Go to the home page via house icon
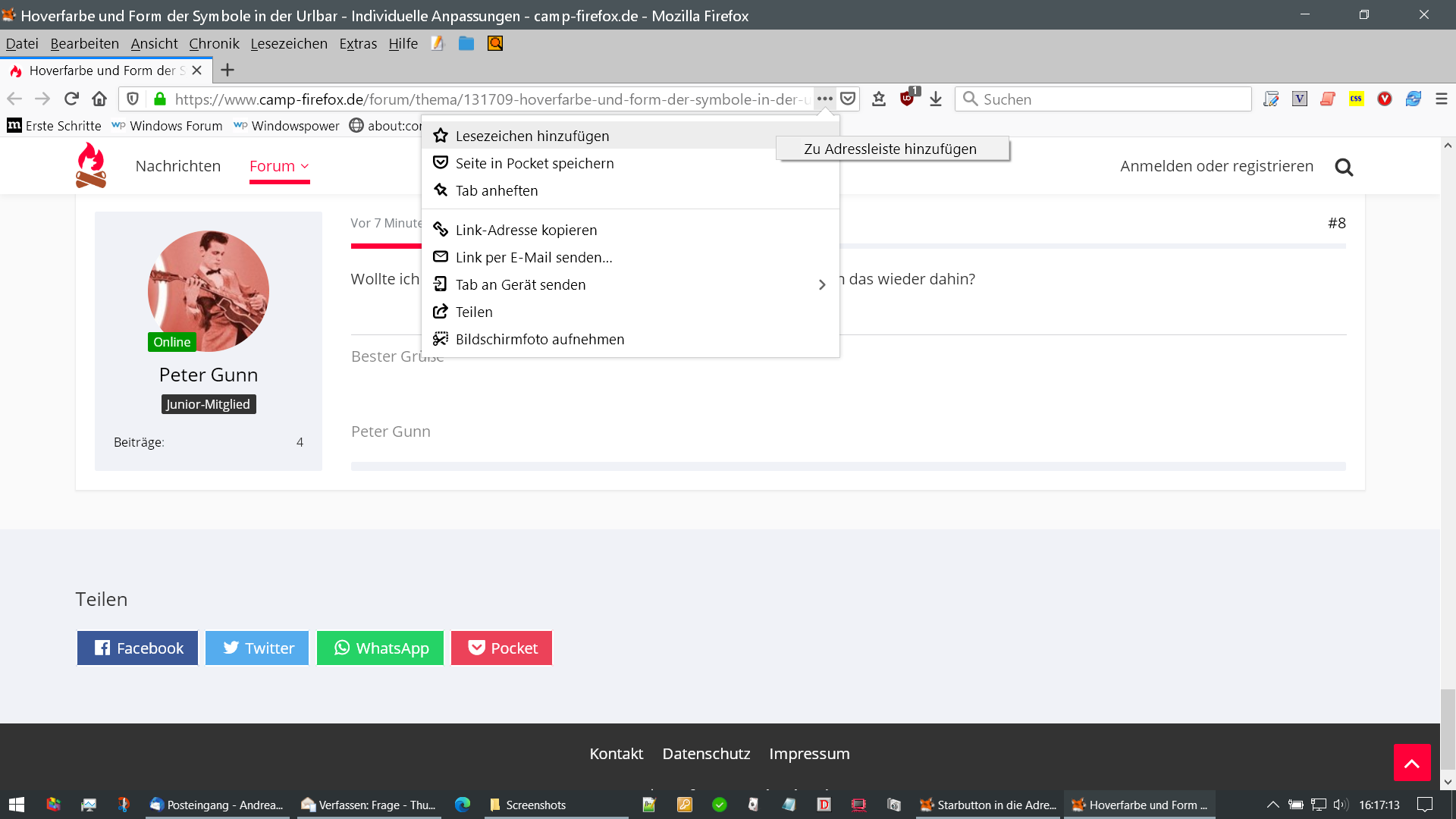 [x=99, y=99]
